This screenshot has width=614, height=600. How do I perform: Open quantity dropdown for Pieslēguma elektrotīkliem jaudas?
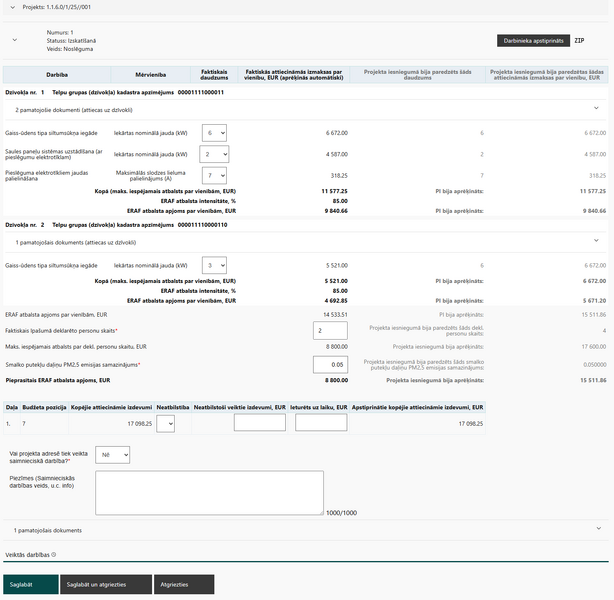[214, 176]
